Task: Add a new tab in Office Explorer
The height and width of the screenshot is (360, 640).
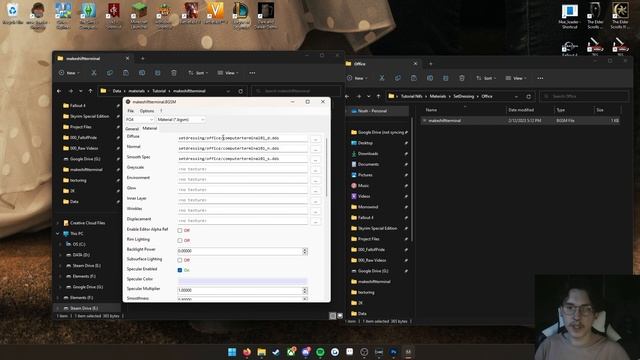Action: coord(431,64)
